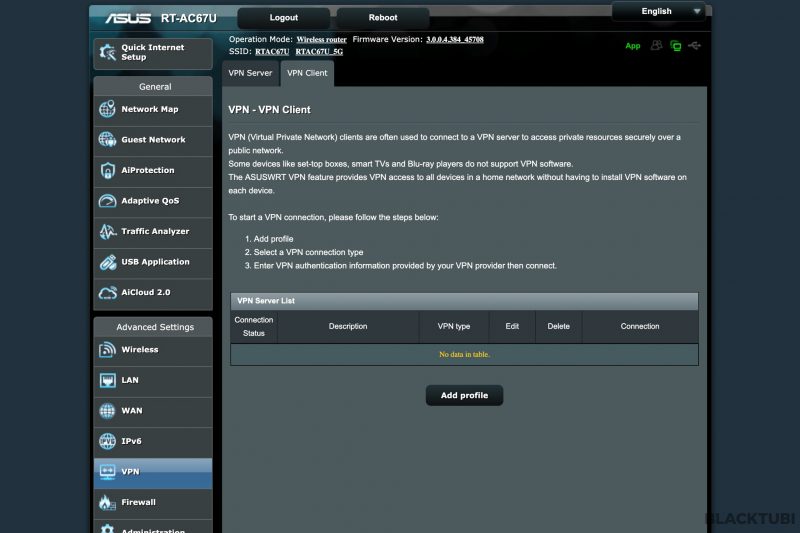This screenshot has width=800, height=533.
Task: Go to Traffic Analyzer menu item
Action: coord(153,232)
